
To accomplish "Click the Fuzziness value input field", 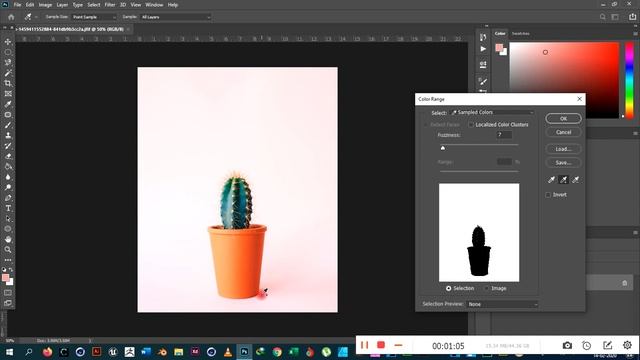I will (504, 135).
